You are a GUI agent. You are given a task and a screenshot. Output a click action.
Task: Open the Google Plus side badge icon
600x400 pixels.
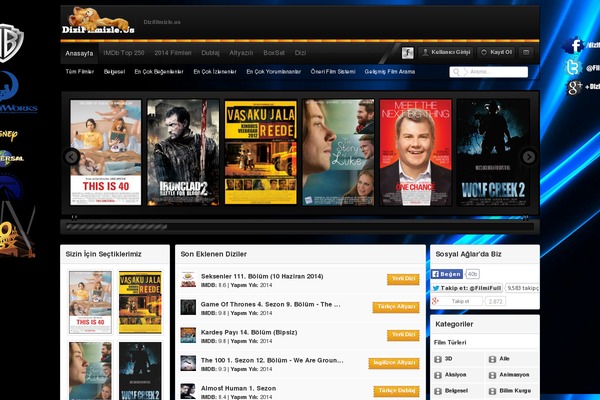(575, 87)
